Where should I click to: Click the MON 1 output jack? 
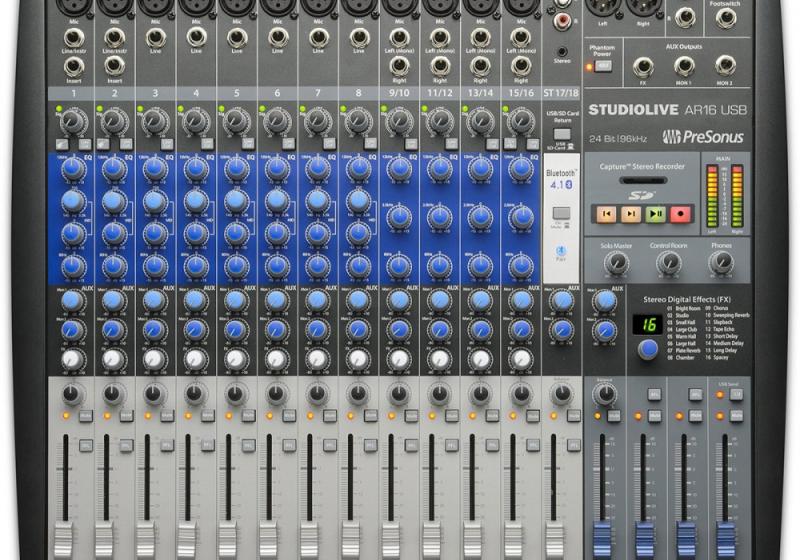coord(683,66)
